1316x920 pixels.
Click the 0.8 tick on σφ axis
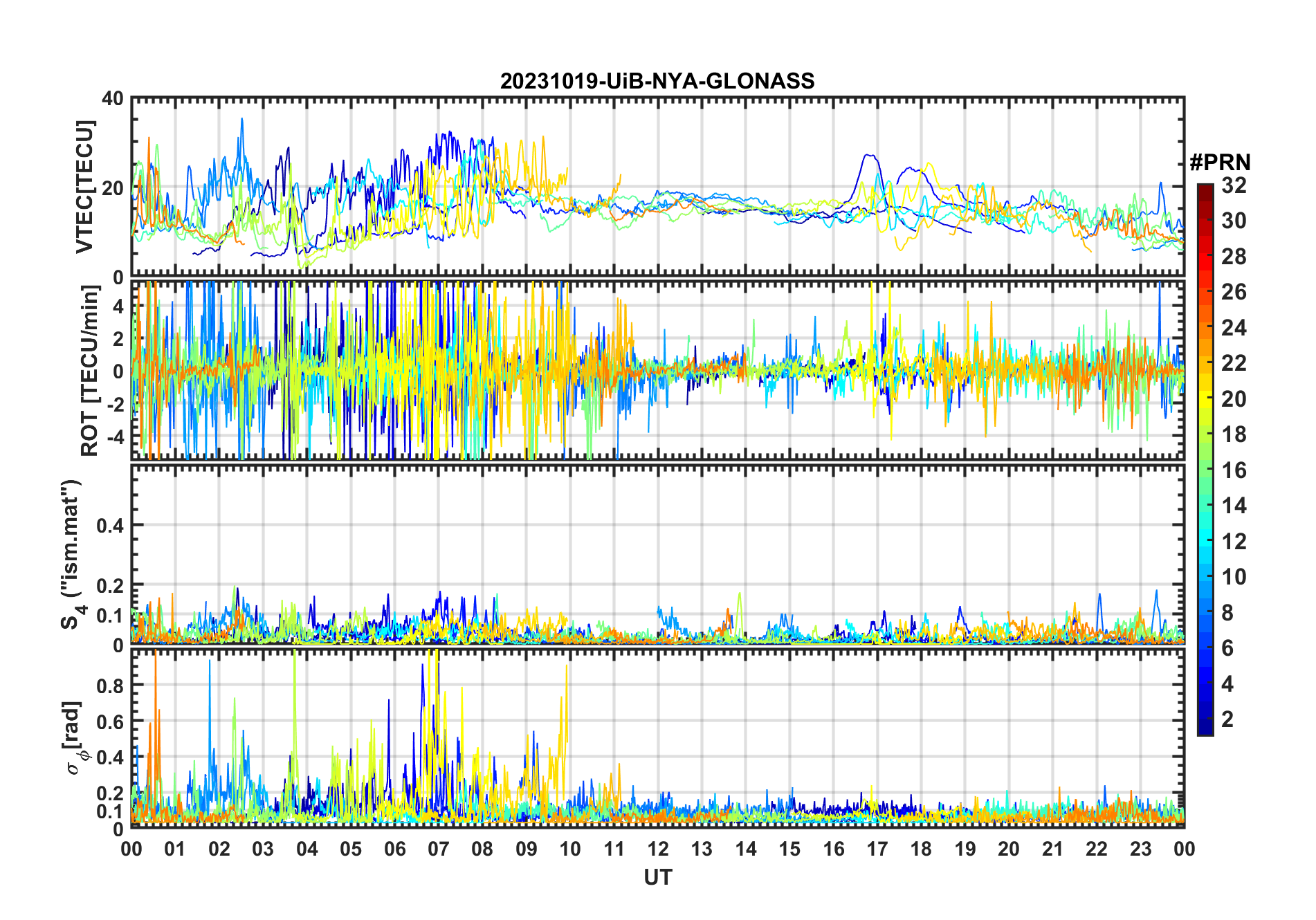coord(110,686)
